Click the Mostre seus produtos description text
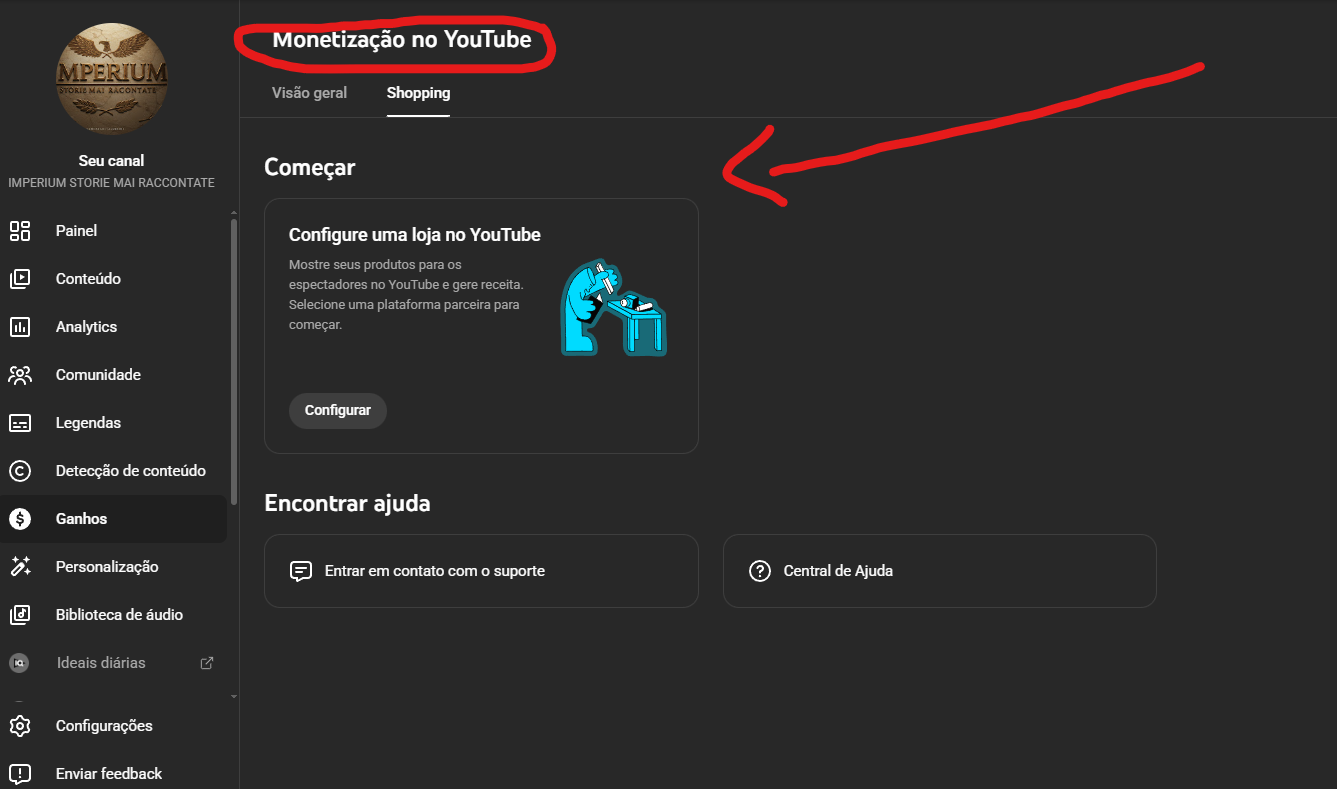1337x789 pixels. [406, 295]
